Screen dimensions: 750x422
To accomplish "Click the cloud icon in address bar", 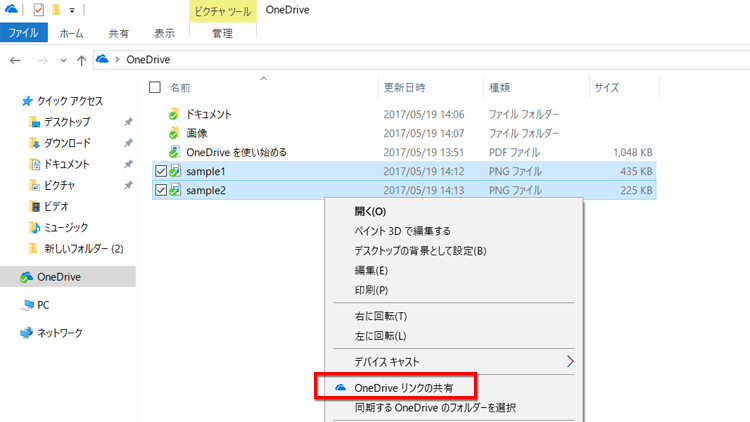I will pos(102,59).
